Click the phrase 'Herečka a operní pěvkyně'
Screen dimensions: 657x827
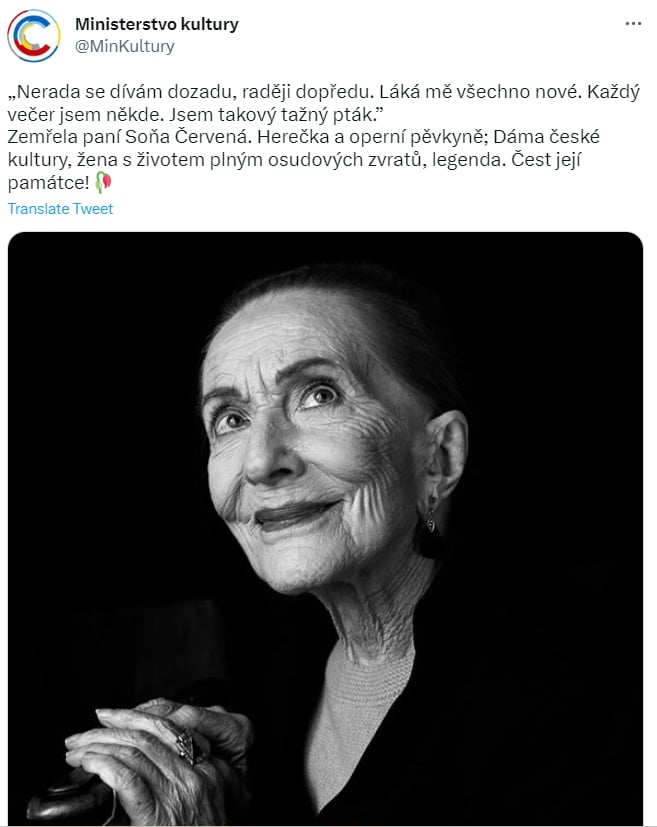coord(370,137)
